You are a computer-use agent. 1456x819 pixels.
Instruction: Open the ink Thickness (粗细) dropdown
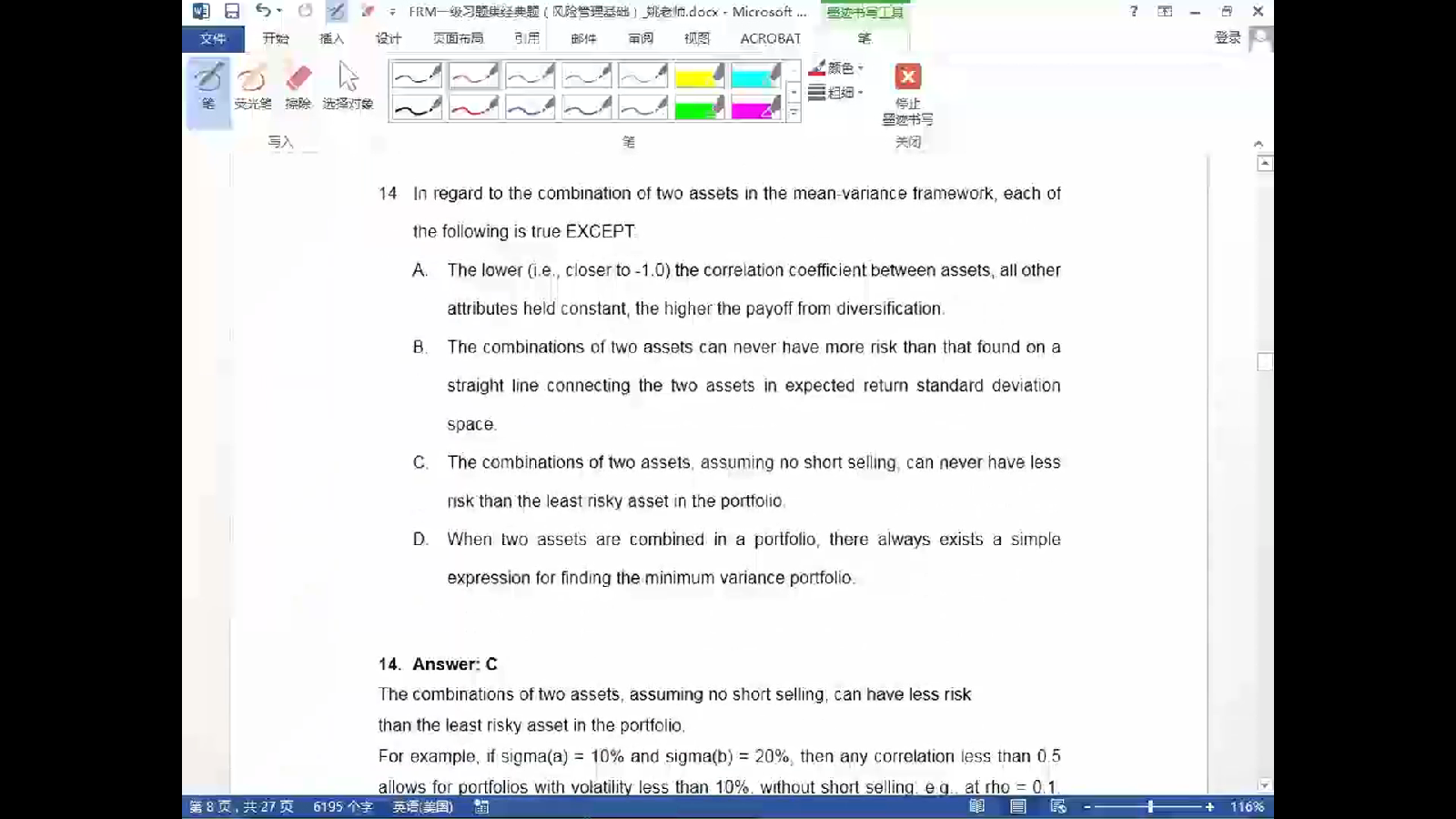(x=836, y=92)
